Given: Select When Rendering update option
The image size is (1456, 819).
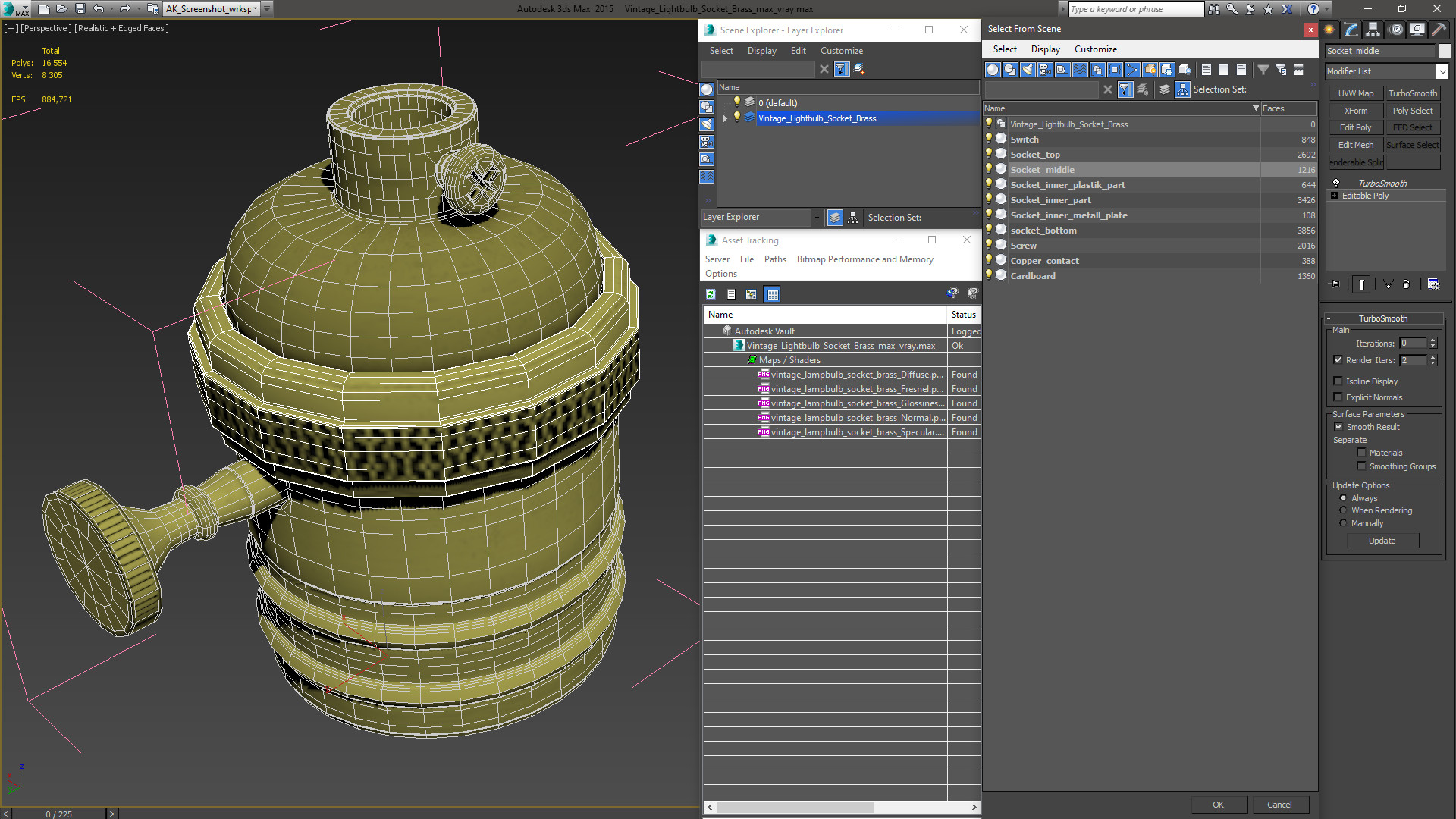Looking at the screenshot, I should pos(1343,510).
